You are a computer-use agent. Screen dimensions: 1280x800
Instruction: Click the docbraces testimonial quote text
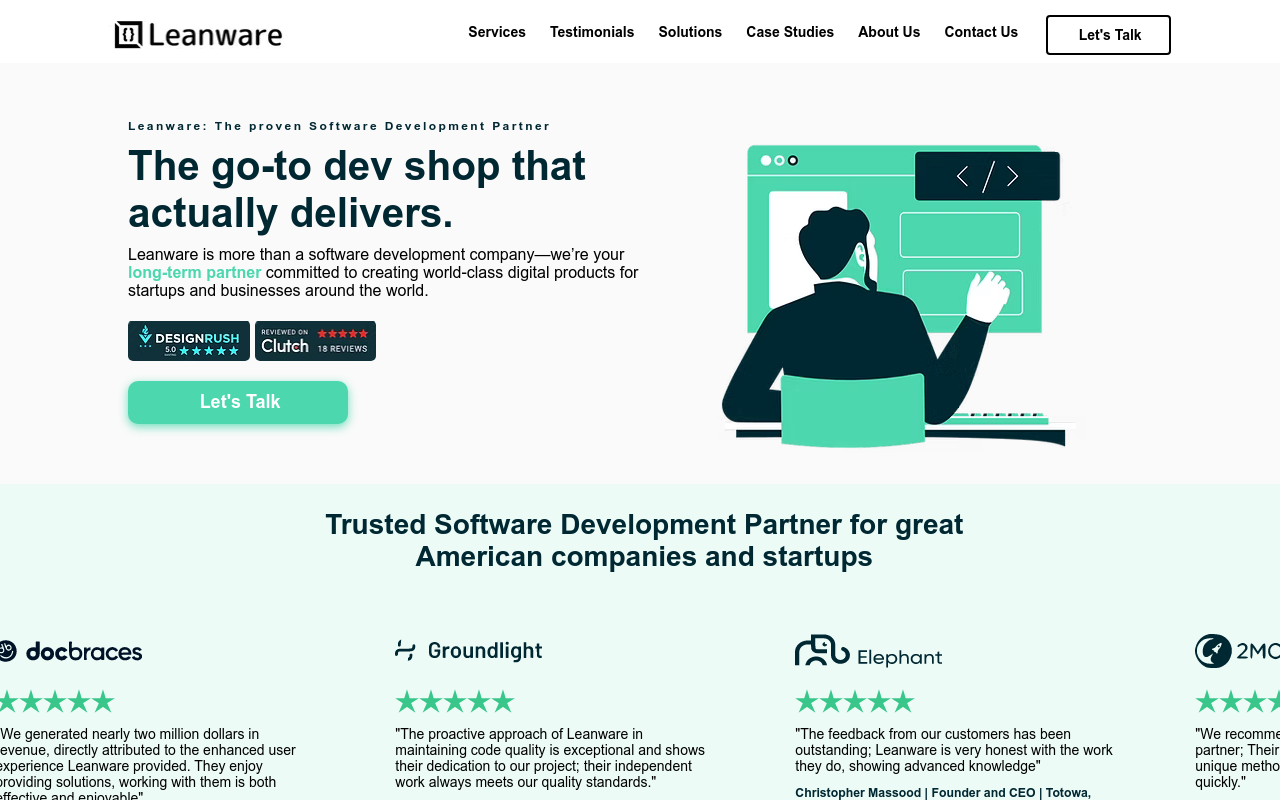148,764
